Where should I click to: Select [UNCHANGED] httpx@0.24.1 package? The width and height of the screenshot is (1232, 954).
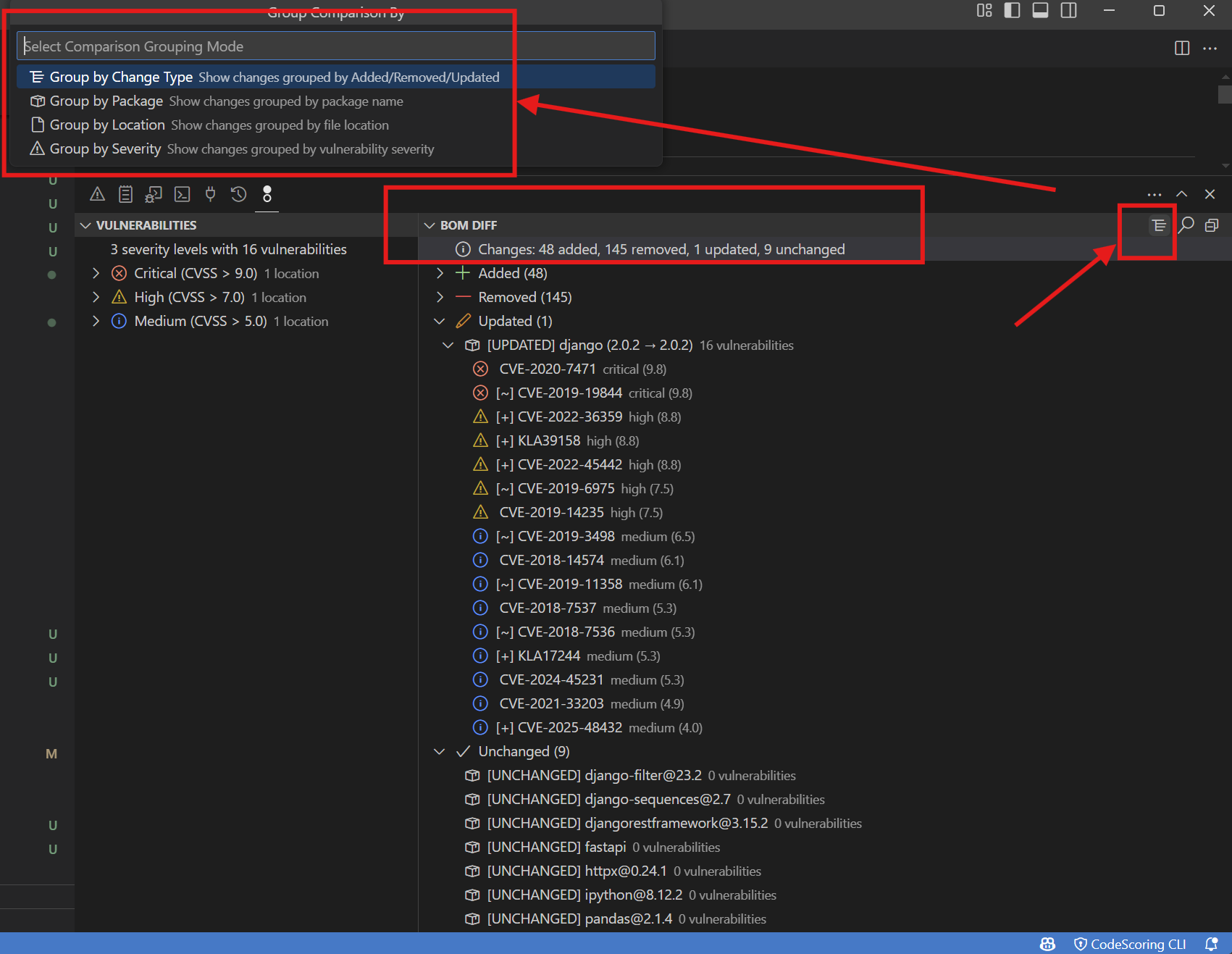point(825,871)
